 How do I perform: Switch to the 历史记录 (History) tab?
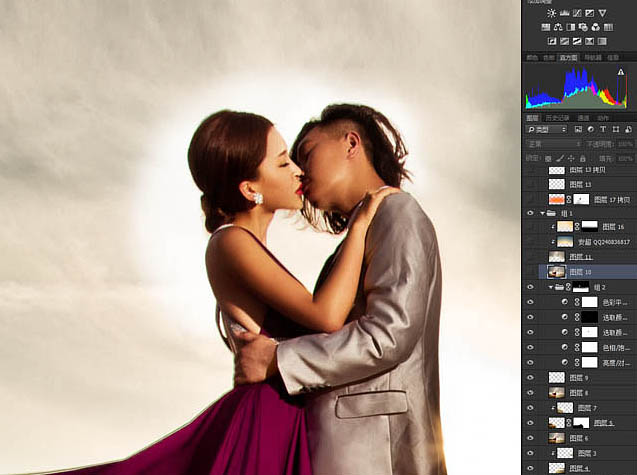click(557, 118)
